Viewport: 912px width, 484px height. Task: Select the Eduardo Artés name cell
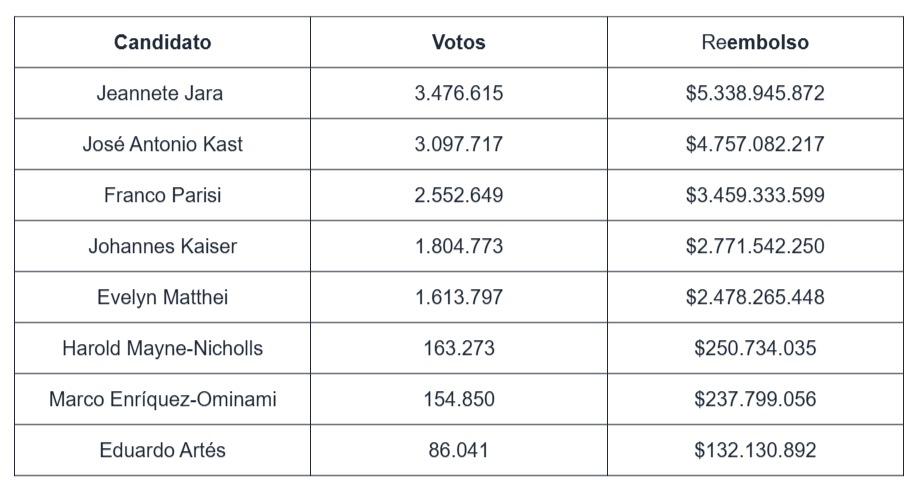(162, 450)
